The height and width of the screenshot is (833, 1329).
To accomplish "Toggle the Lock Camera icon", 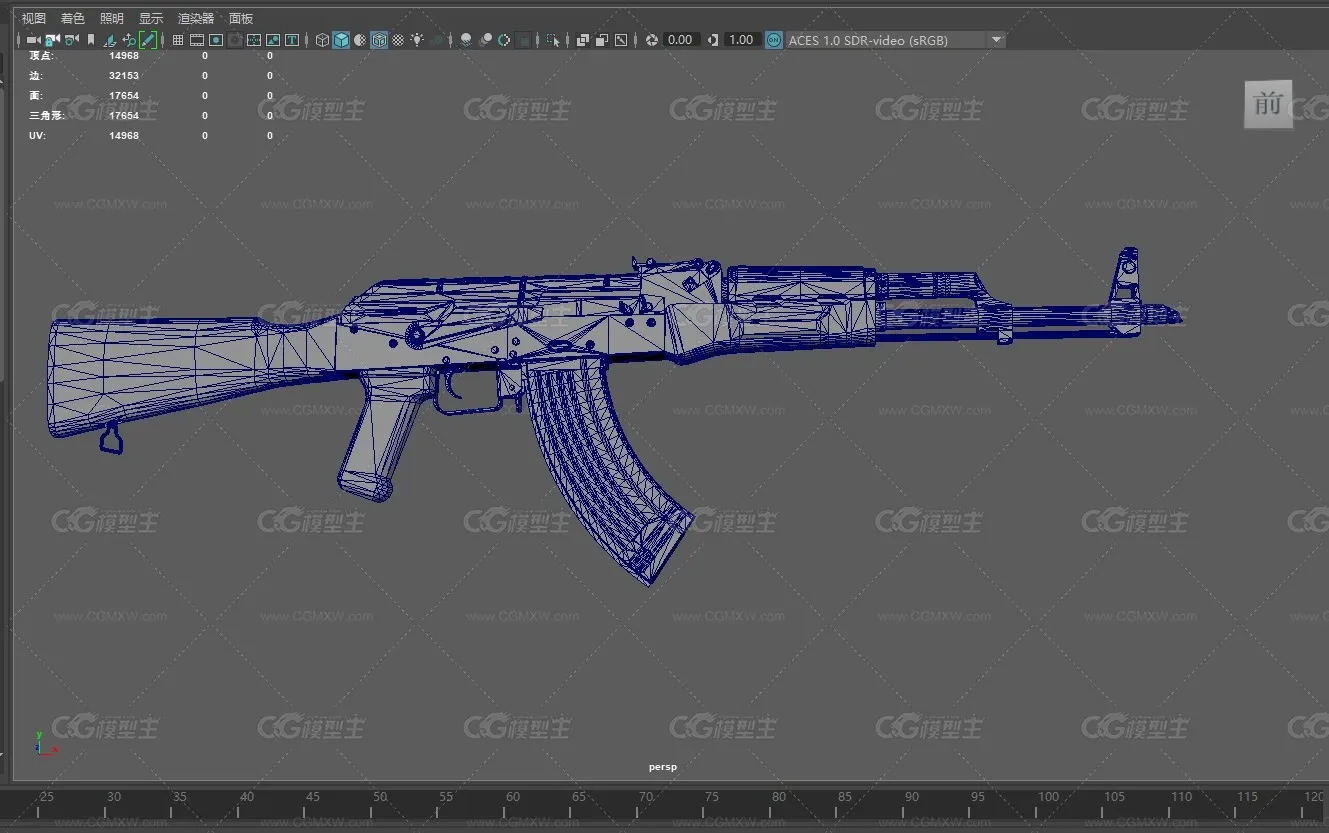I will pyautogui.click(x=52, y=40).
